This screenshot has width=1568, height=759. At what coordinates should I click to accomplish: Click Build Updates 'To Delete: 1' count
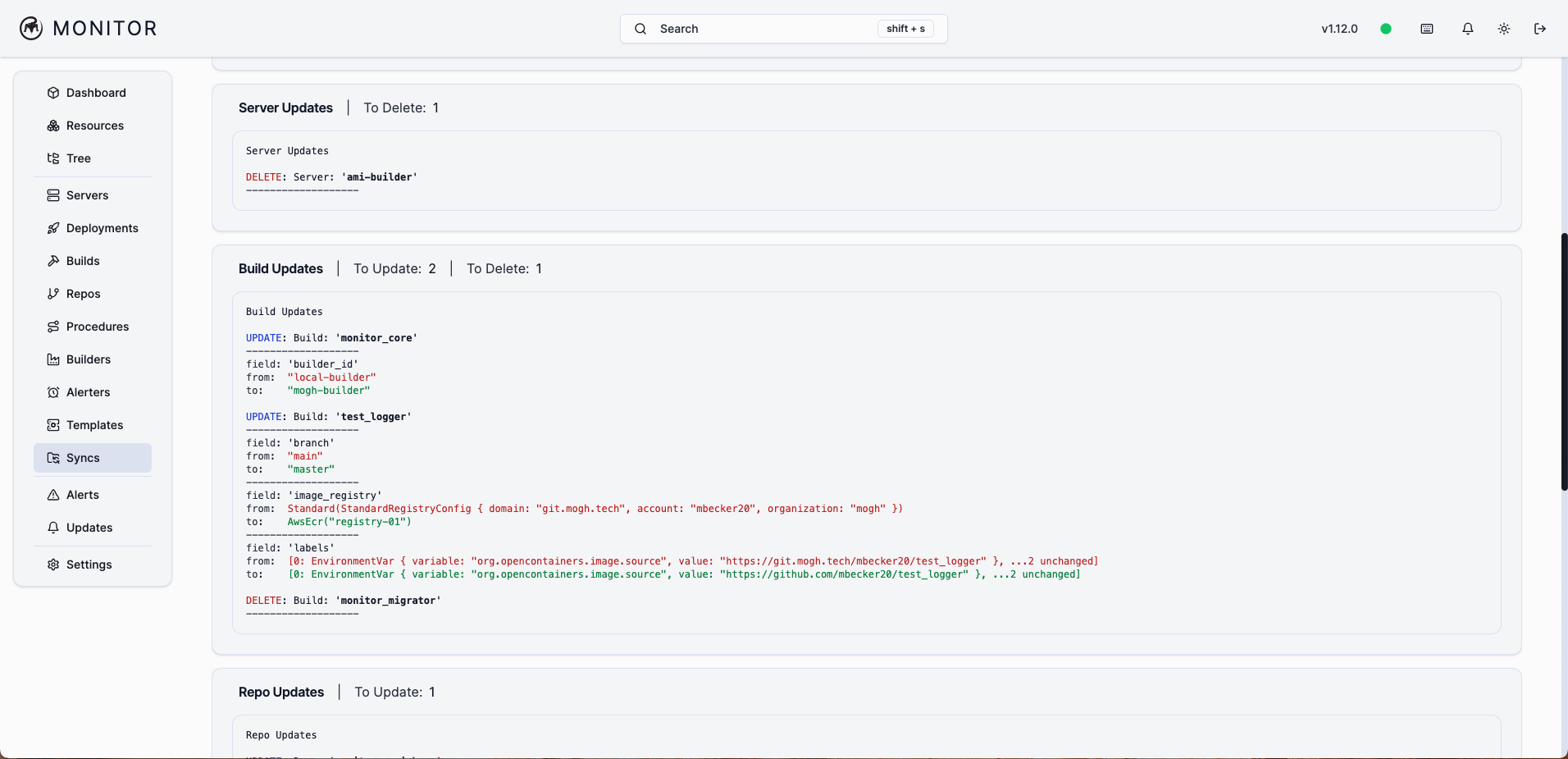pyautogui.click(x=504, y=268)
